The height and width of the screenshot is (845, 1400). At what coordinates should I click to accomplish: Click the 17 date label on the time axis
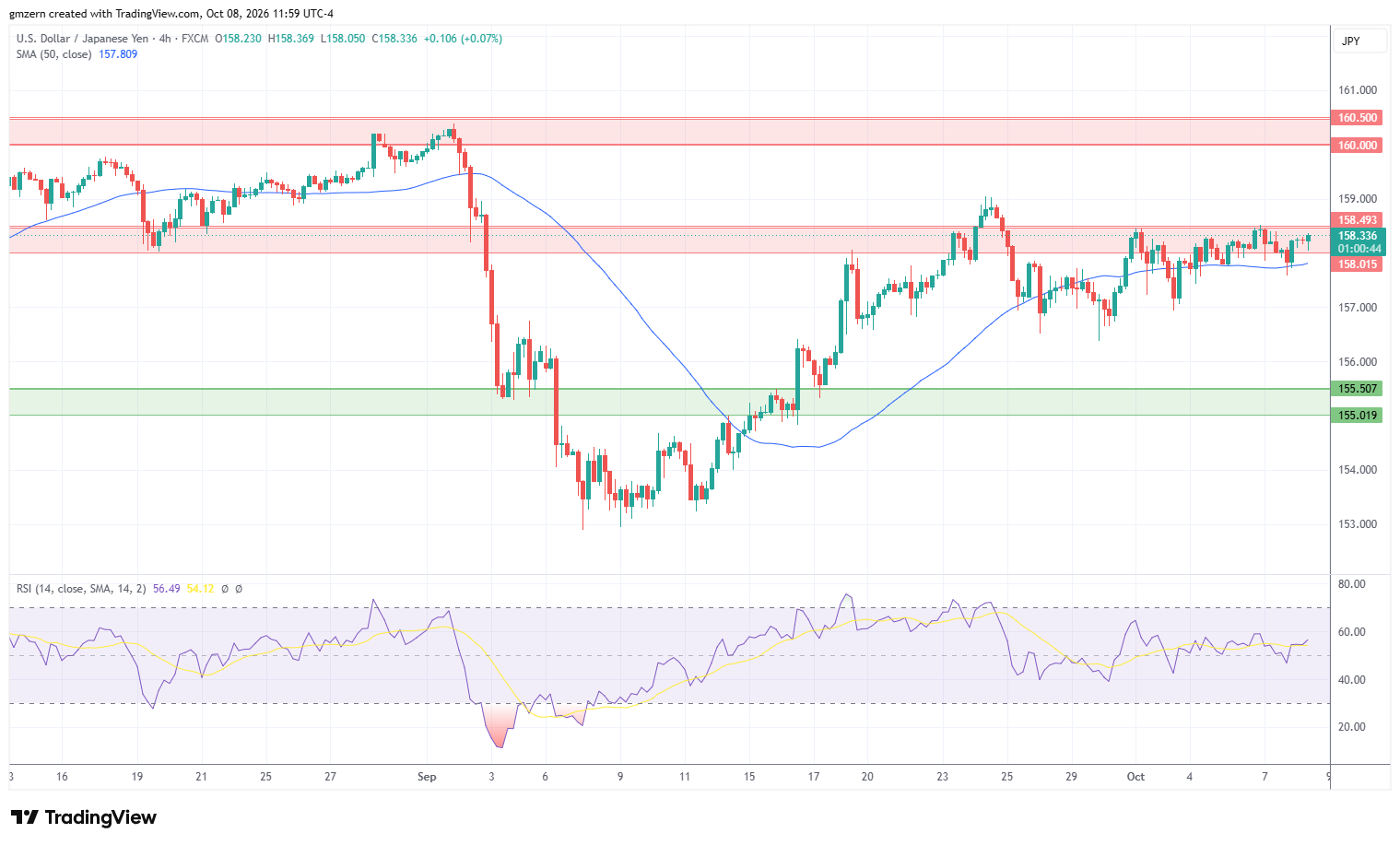click(814, 777)
